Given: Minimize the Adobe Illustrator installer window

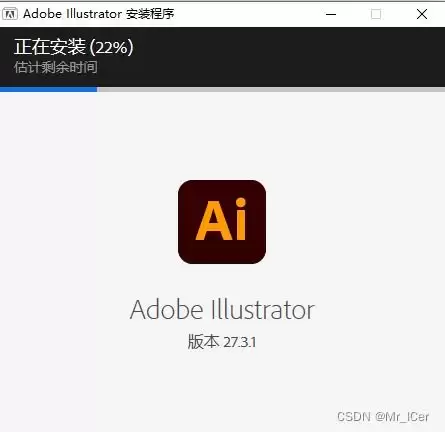Looking at the screenshot, I should (331, 14).
